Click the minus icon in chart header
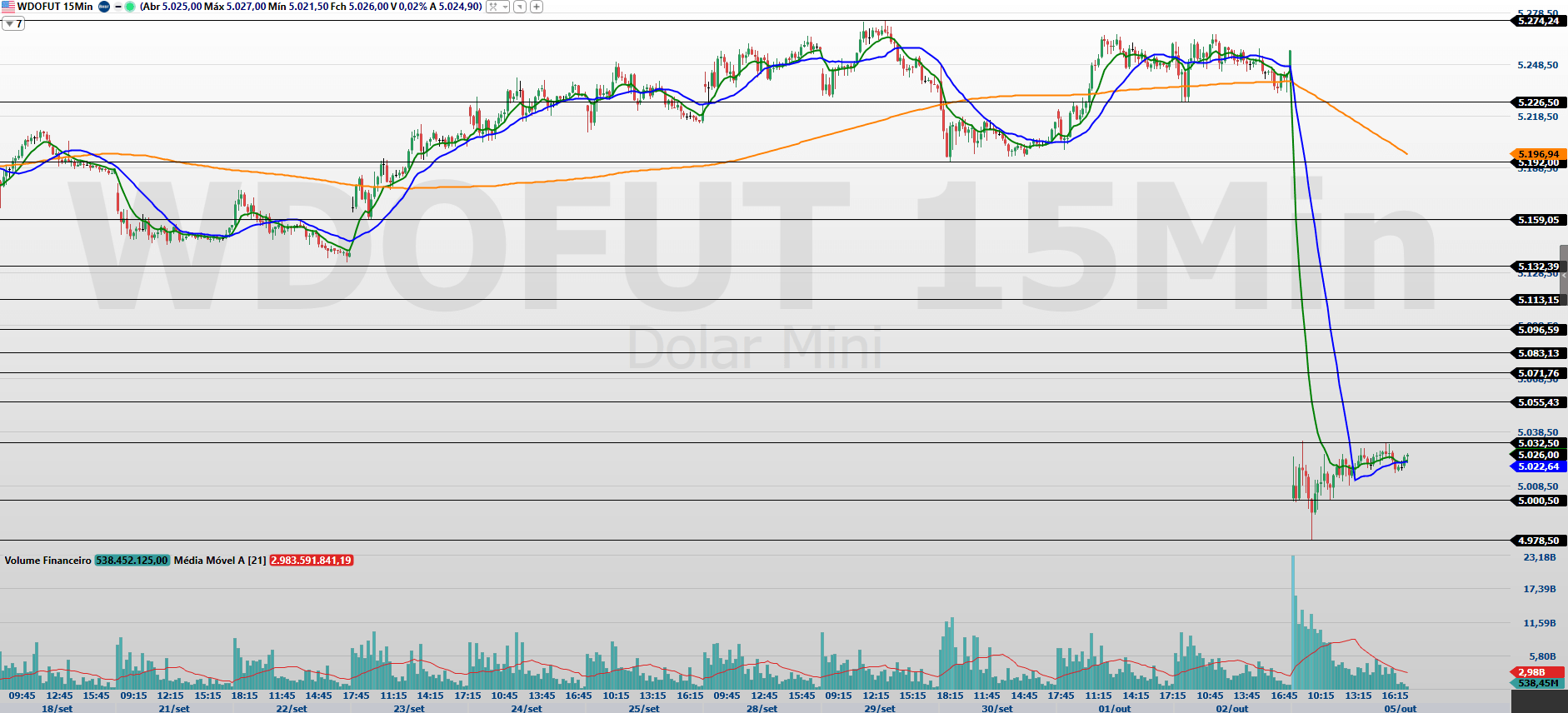 click(117, 7)
